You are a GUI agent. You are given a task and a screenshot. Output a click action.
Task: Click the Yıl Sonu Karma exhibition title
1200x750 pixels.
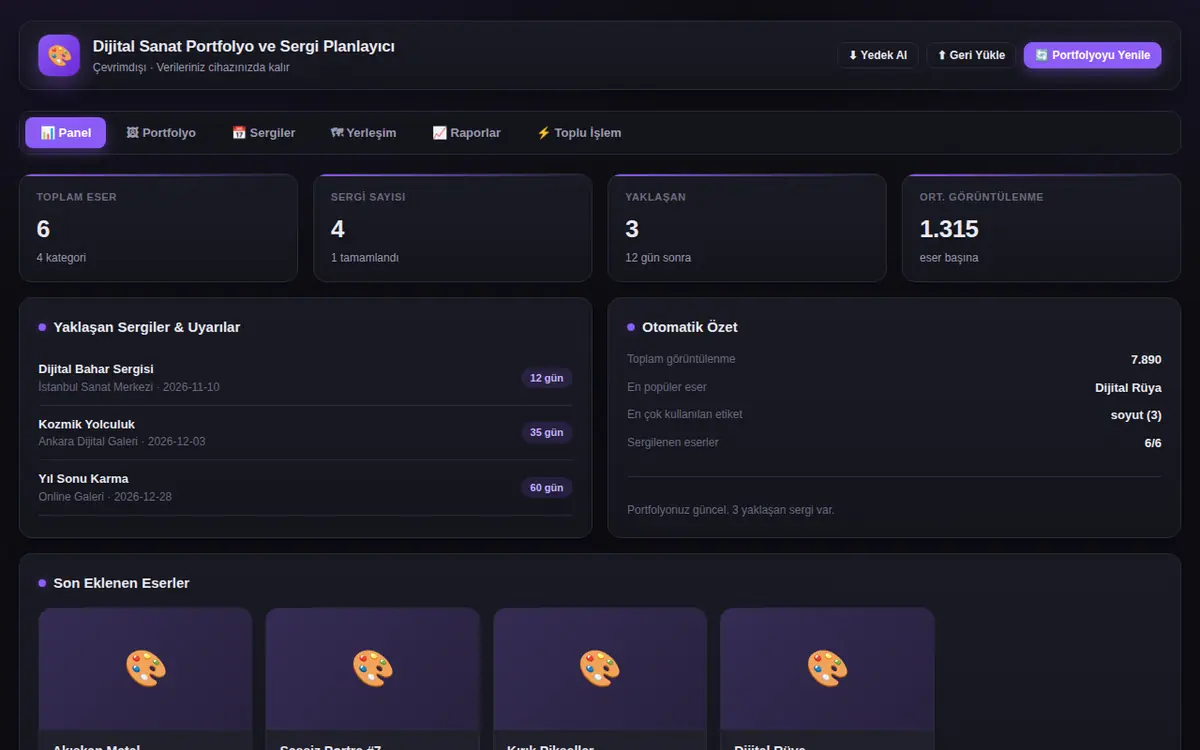point(84,479)
